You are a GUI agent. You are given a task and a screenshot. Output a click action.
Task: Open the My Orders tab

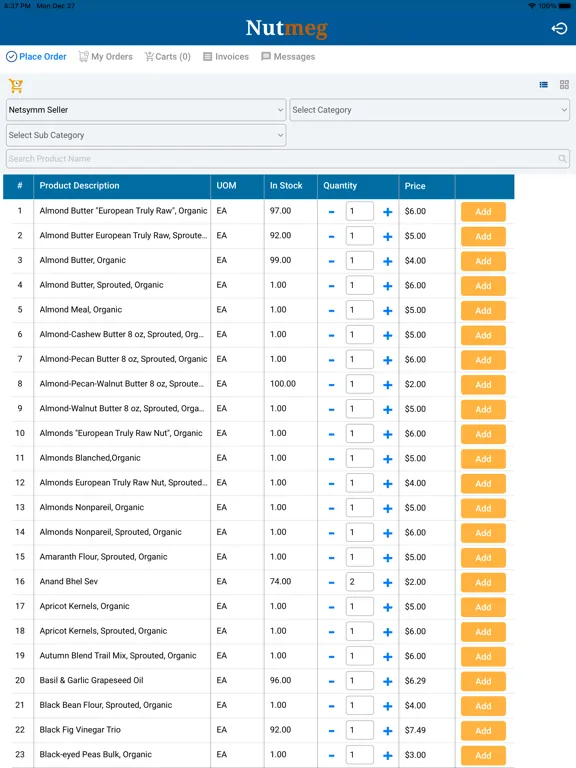106,57
